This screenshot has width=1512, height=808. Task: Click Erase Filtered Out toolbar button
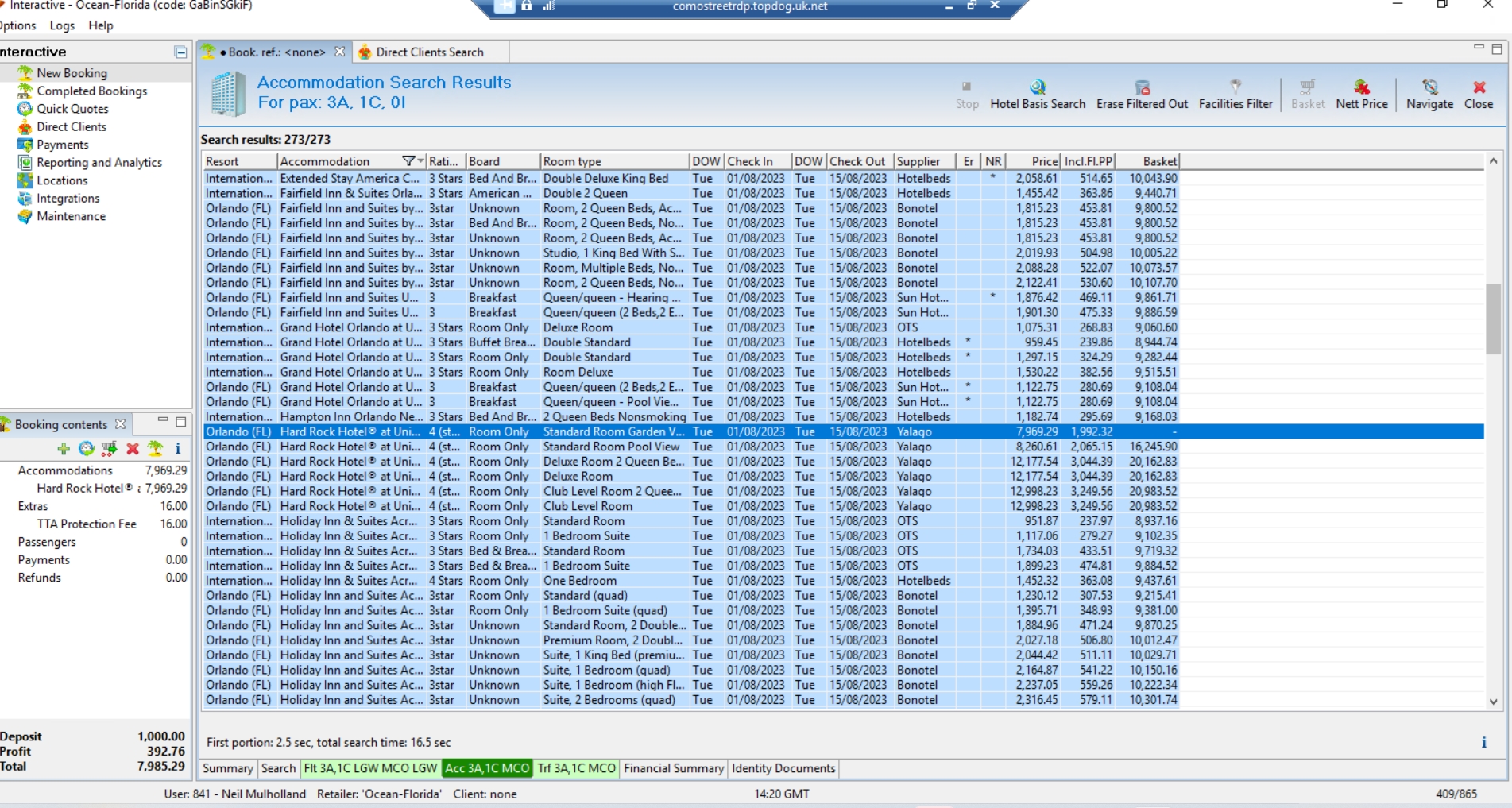tap(1142, 95)
